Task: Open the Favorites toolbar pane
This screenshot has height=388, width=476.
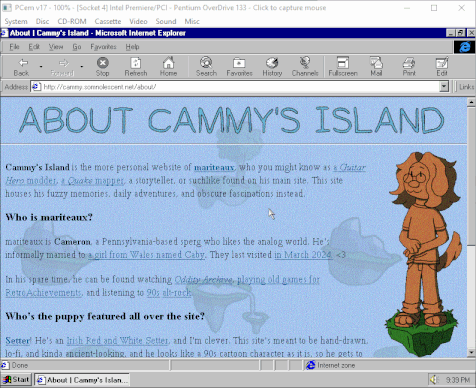Action: click(x=239, y=67)
